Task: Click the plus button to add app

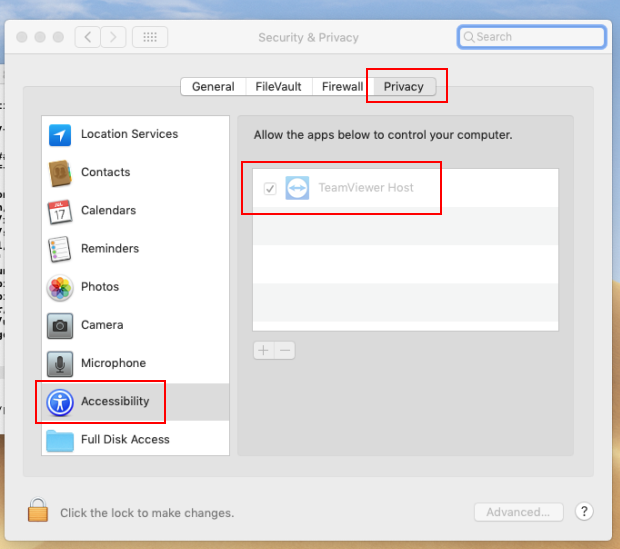Action: (x=263, y=351)
